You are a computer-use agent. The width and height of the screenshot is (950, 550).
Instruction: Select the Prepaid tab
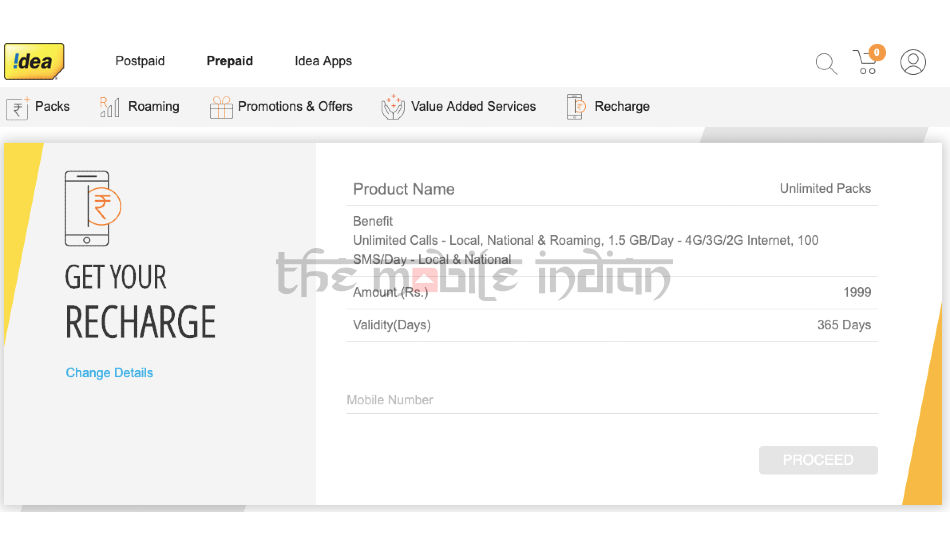230,61
